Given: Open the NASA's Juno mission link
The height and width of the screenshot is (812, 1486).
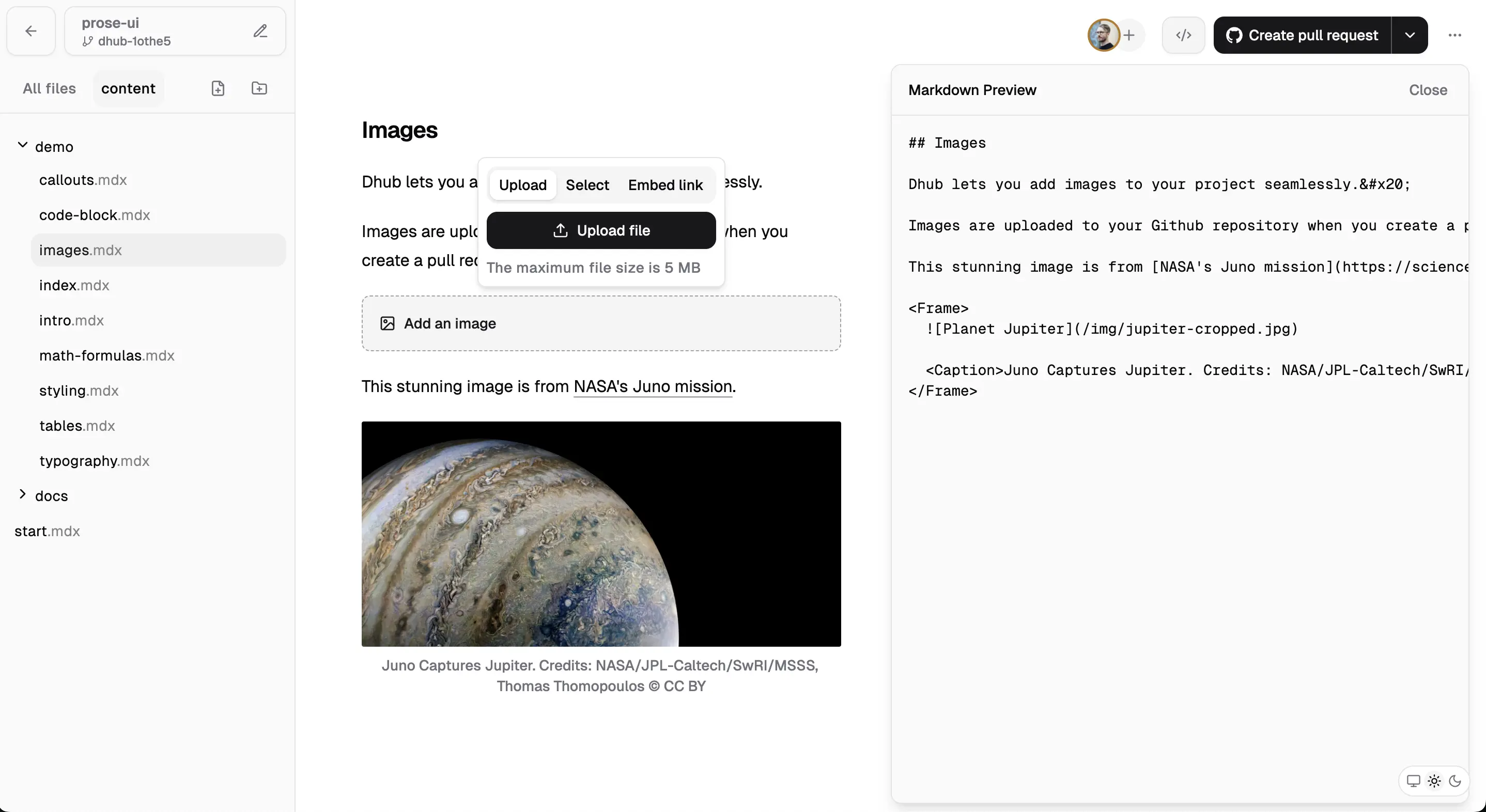Looking at the screenshot, I should (653, 386).
